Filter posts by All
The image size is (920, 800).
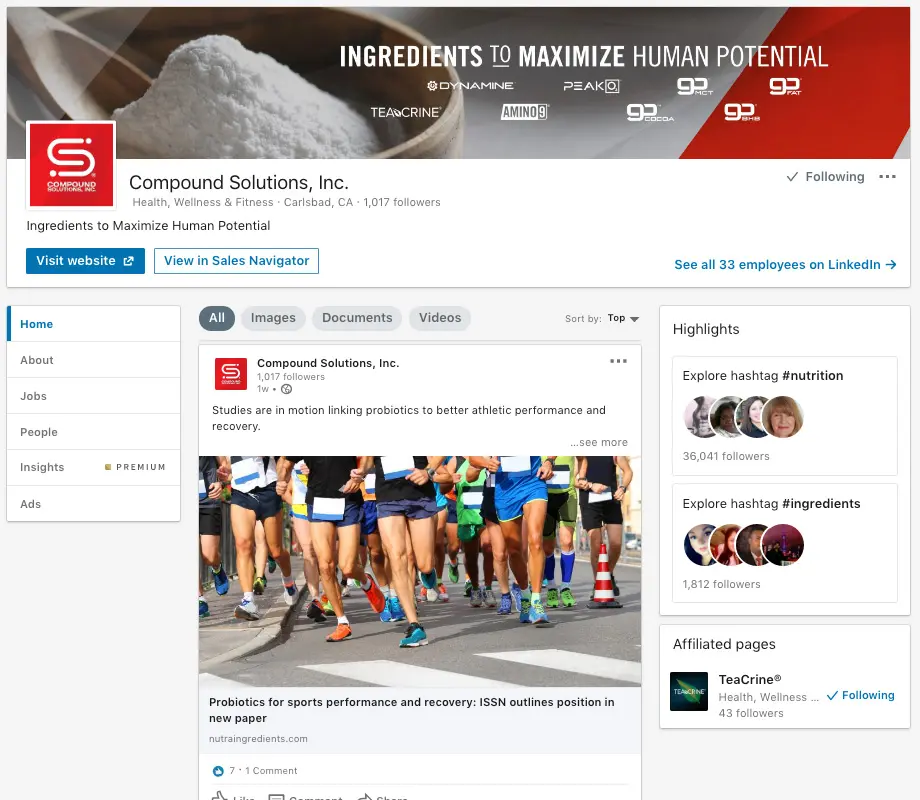pyautogui.click(x=217, y=318)
